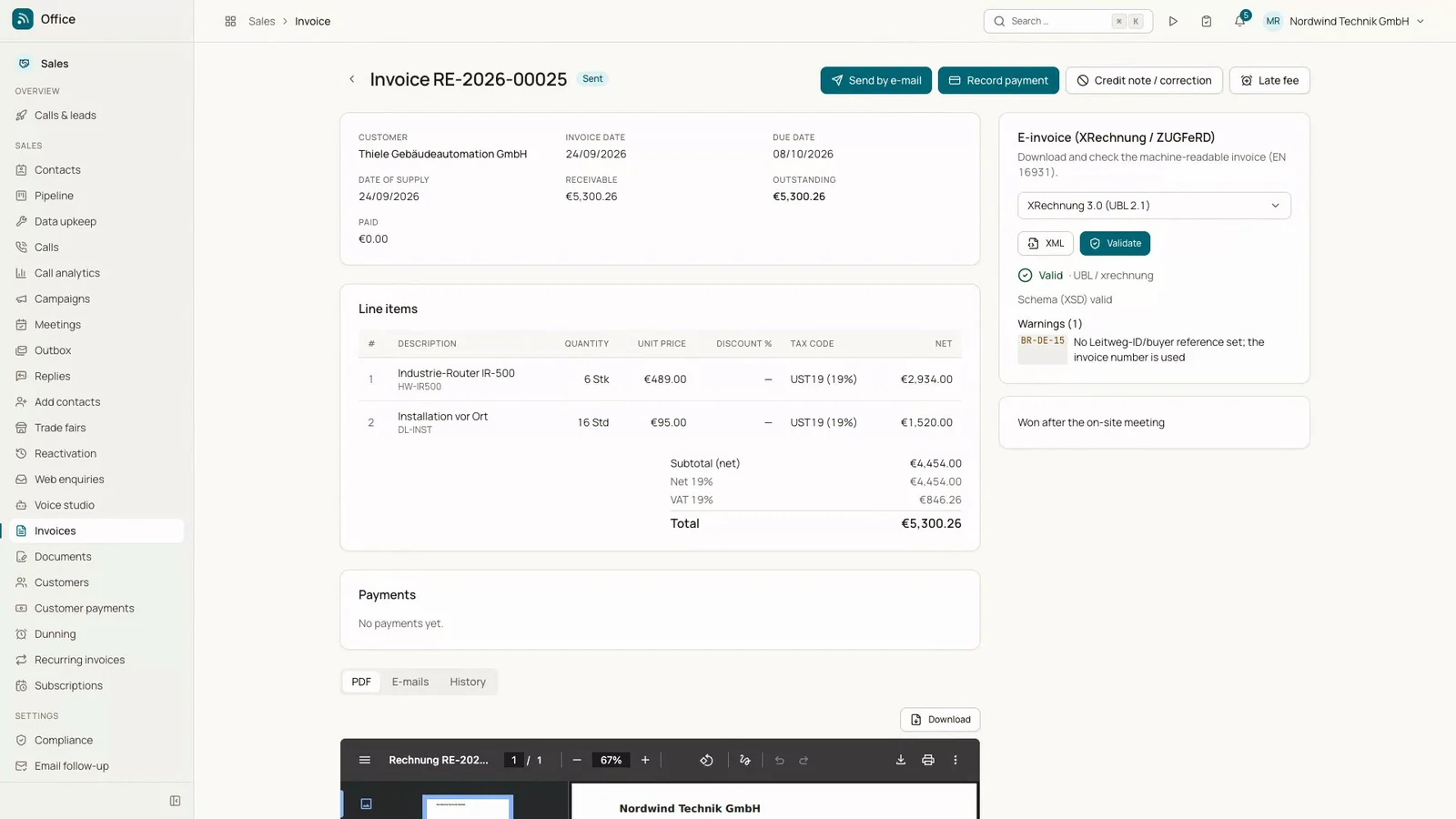Screen dimensions: 1456x819
Task: Open the notifications bell
Action: click(x=1239, y=21)
